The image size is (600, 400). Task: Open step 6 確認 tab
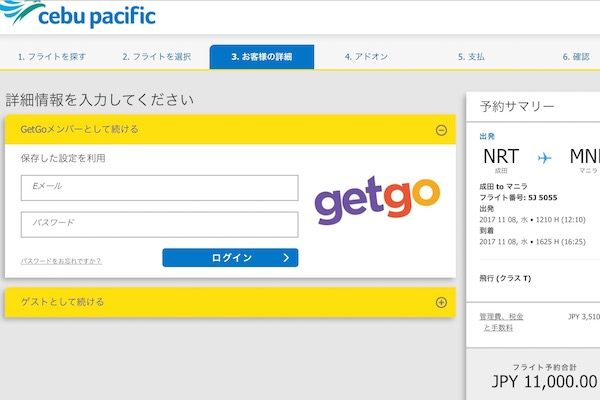pyautogui.click(x=576, y=57)
